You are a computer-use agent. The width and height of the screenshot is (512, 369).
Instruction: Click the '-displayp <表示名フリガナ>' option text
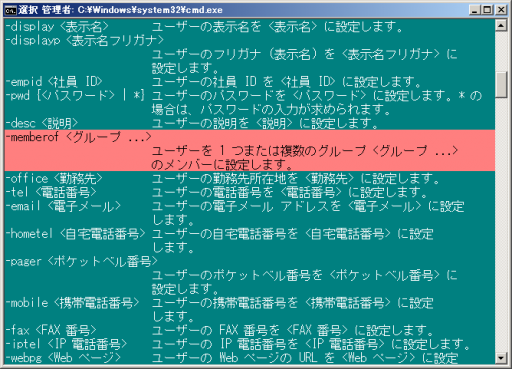[85, 41]
